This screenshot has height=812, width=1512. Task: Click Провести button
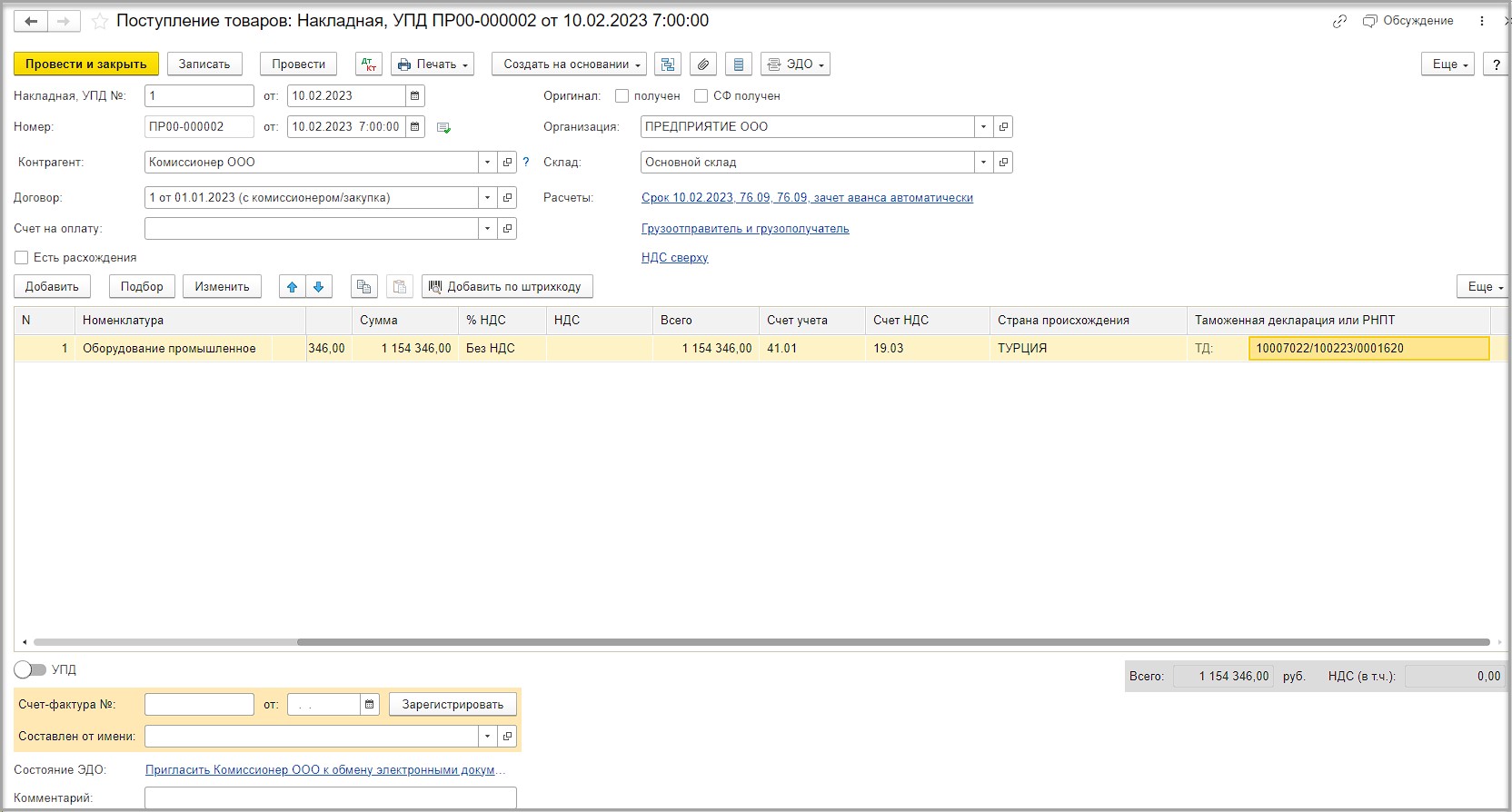[x=299, y=64]
